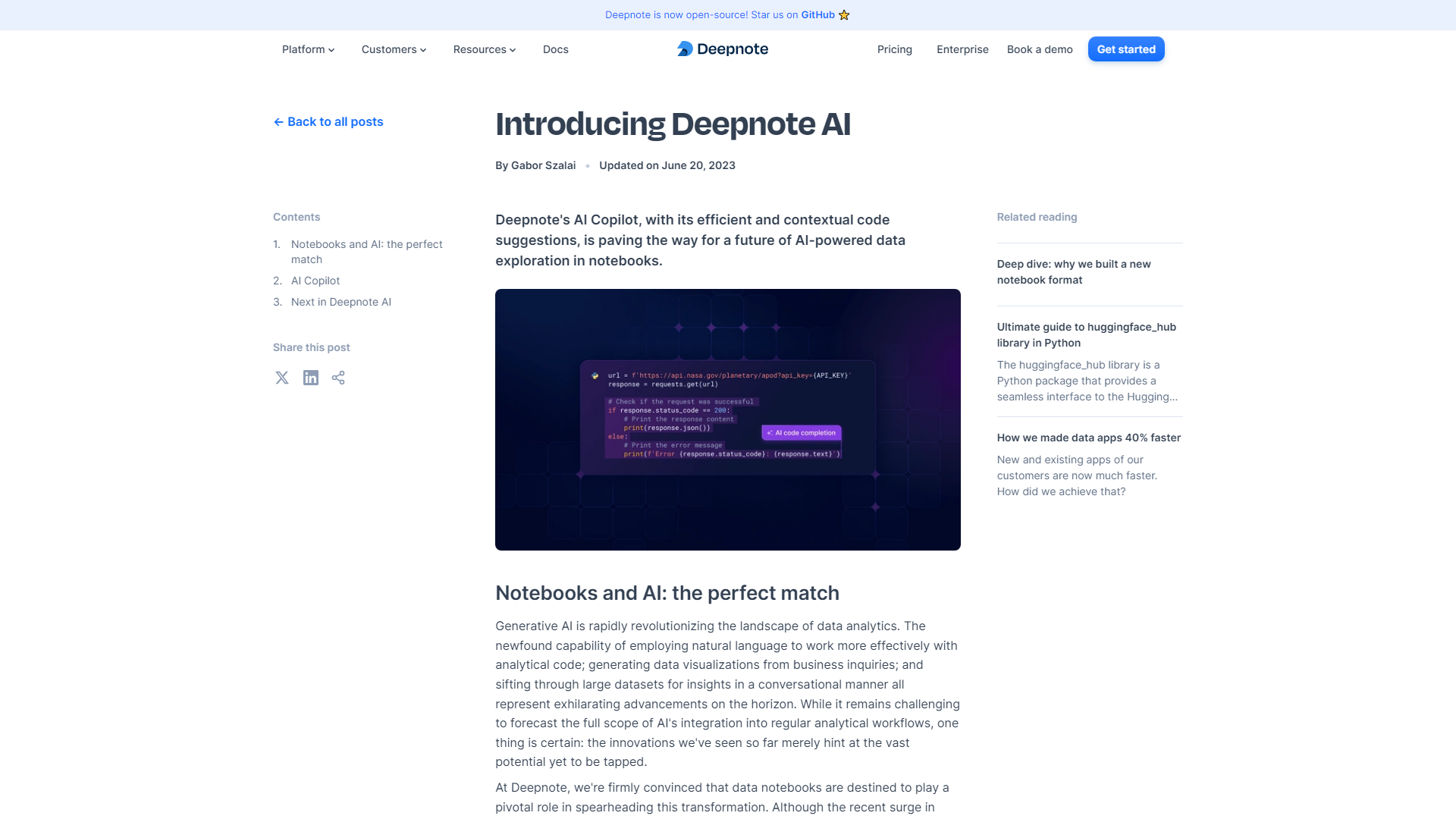Screen dimensions: 1456x819
Task: Open Book a demo
Action: coord(1039,49)
